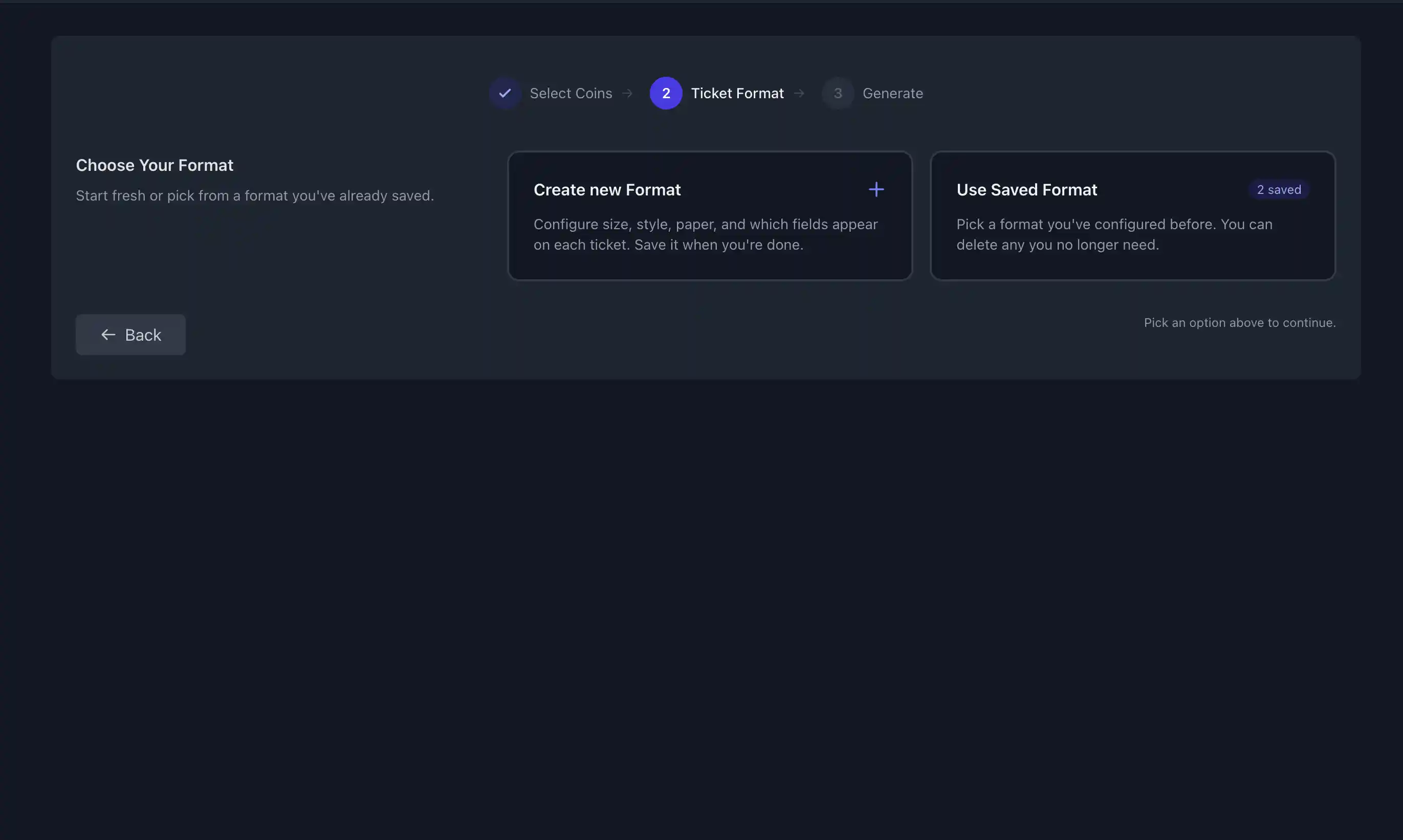Click the step 3 circle indicator
1403x840 pixels.
[x=838, y=93]
